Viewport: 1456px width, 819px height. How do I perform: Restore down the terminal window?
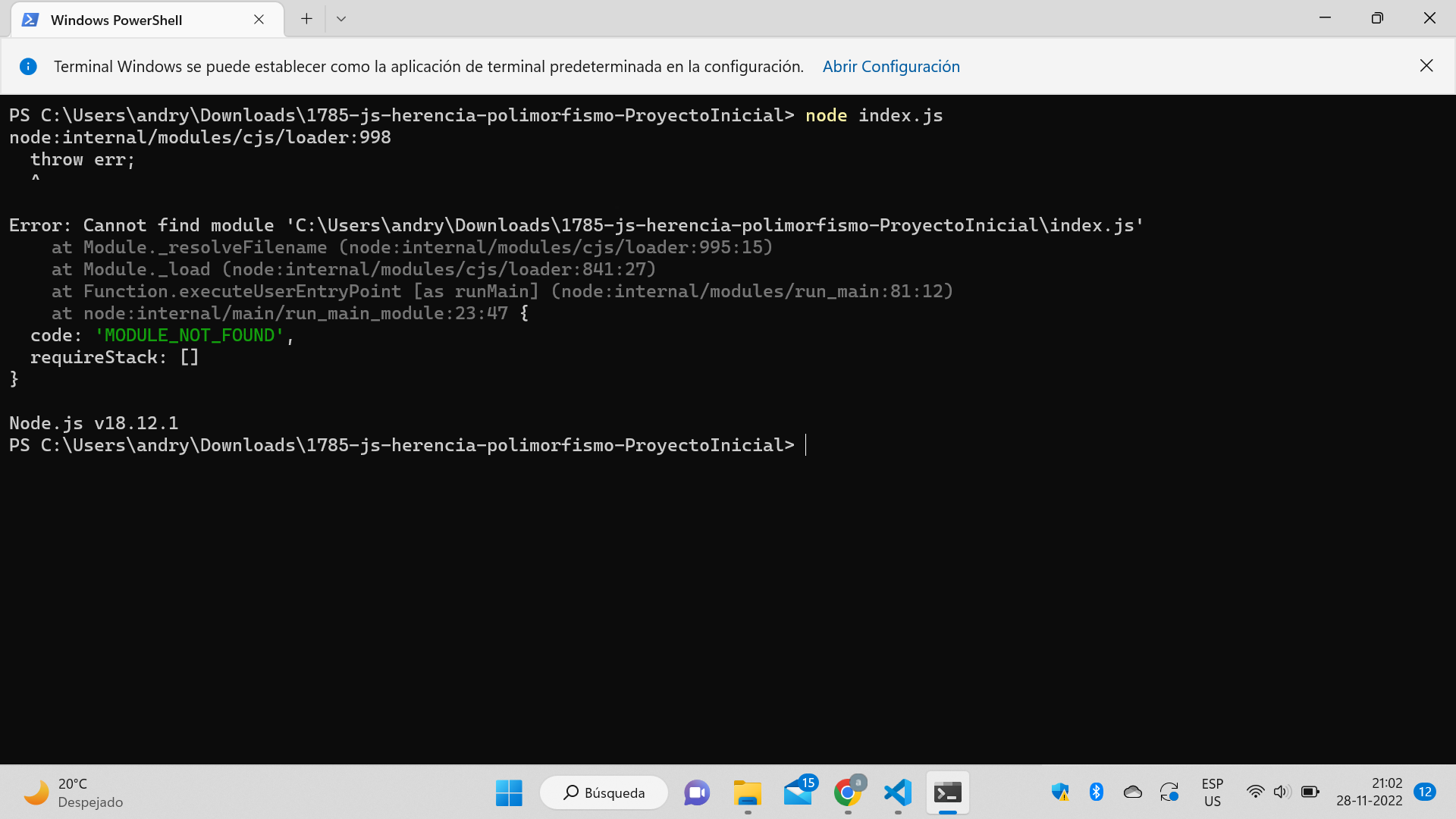(1377, 18)
